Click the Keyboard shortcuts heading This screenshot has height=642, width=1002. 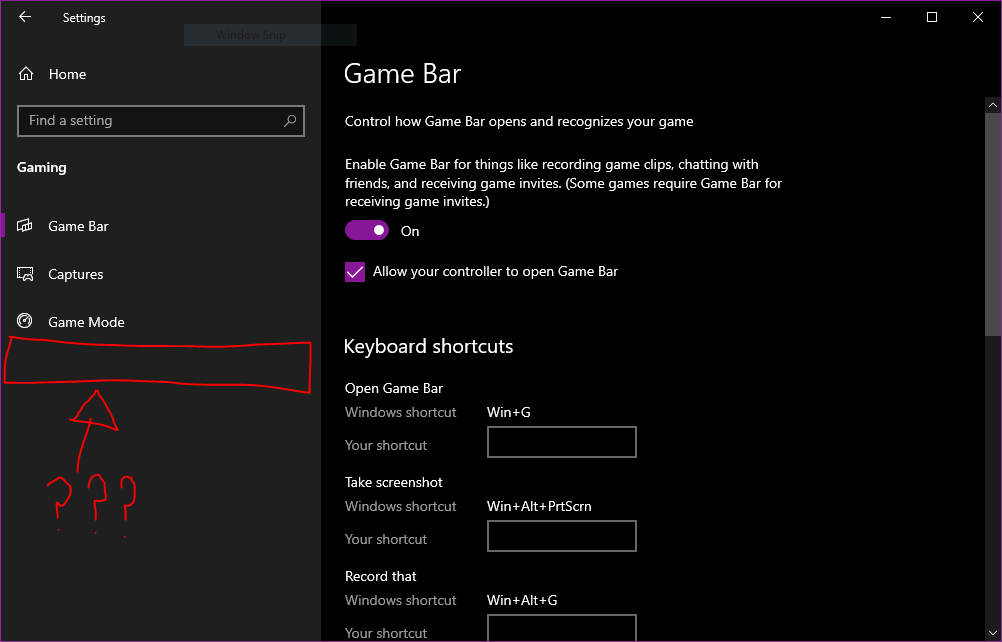click(x=428, y=346)
